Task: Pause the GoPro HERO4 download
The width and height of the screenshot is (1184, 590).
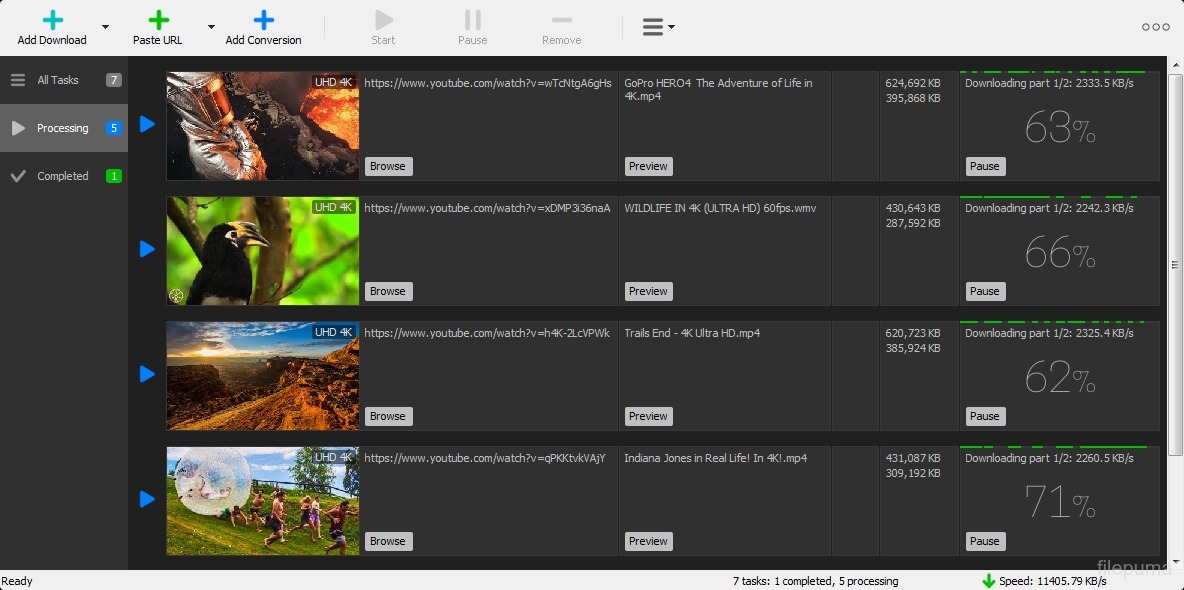Action: [984, 166]
